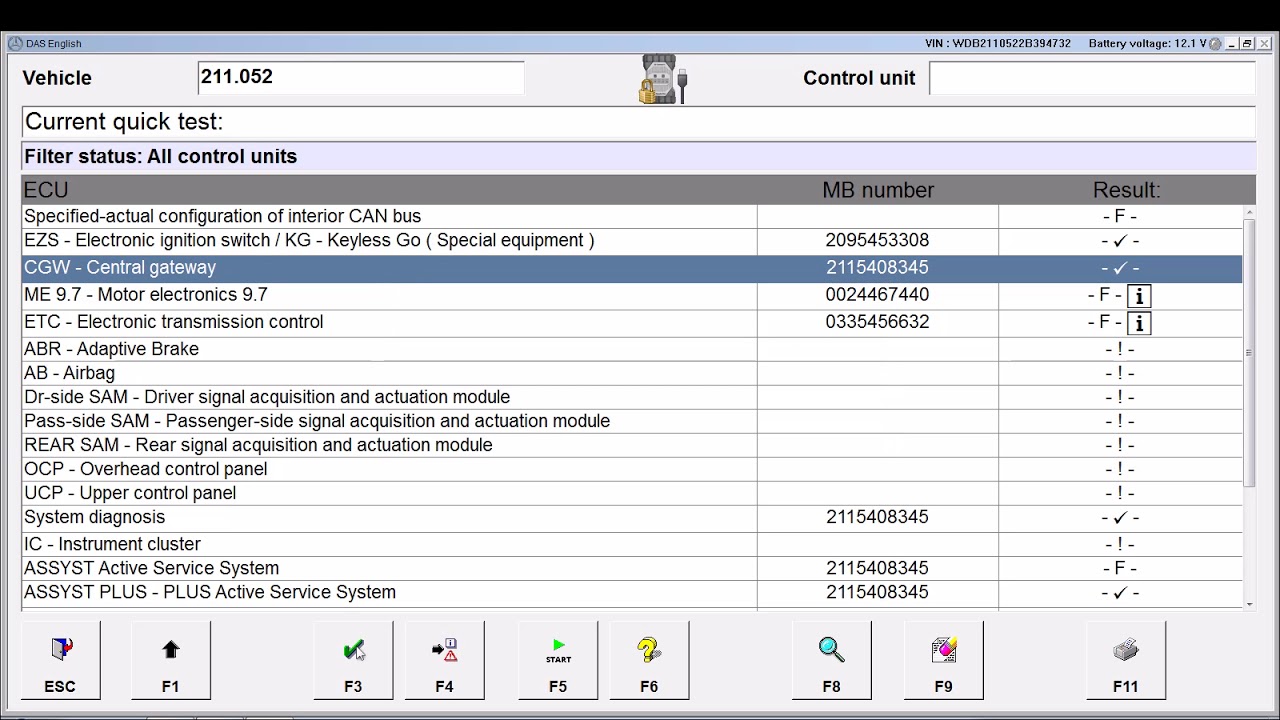This screenshot has height=720, width=1280.
Task: Click the ESC exit button
Action: (60, 661)
